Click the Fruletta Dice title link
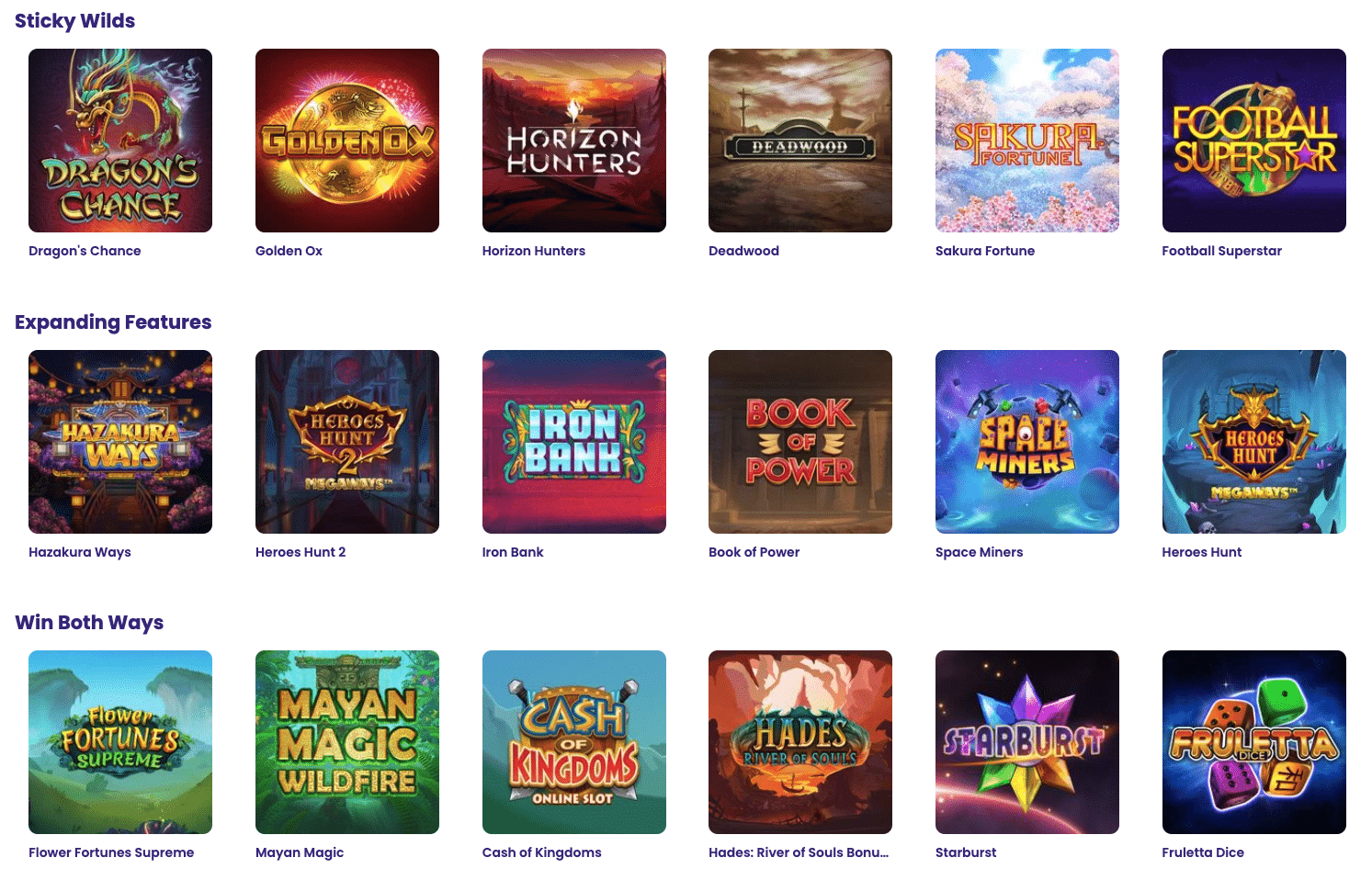 (1203, 852)
